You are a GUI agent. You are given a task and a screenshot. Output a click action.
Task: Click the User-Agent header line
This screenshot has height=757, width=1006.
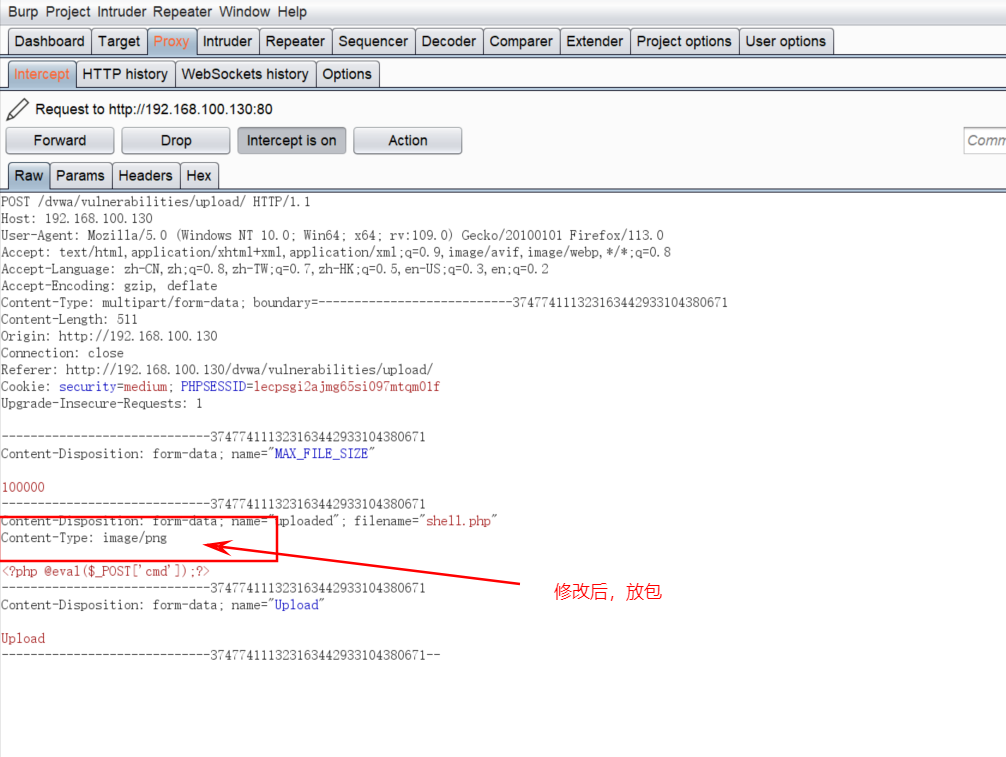(x=332, y=235)
